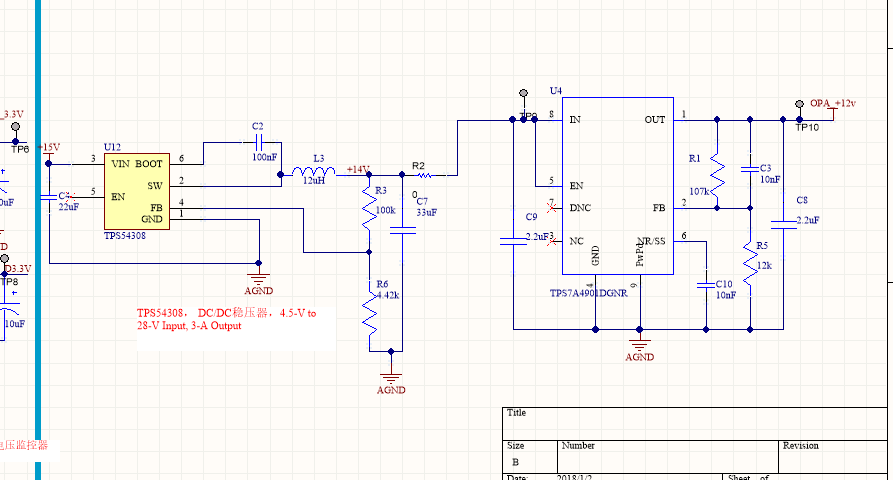Select the 'TPS54308' part name under U12
893x480 pixels.
pyautogui.click(x=125, y=236)
